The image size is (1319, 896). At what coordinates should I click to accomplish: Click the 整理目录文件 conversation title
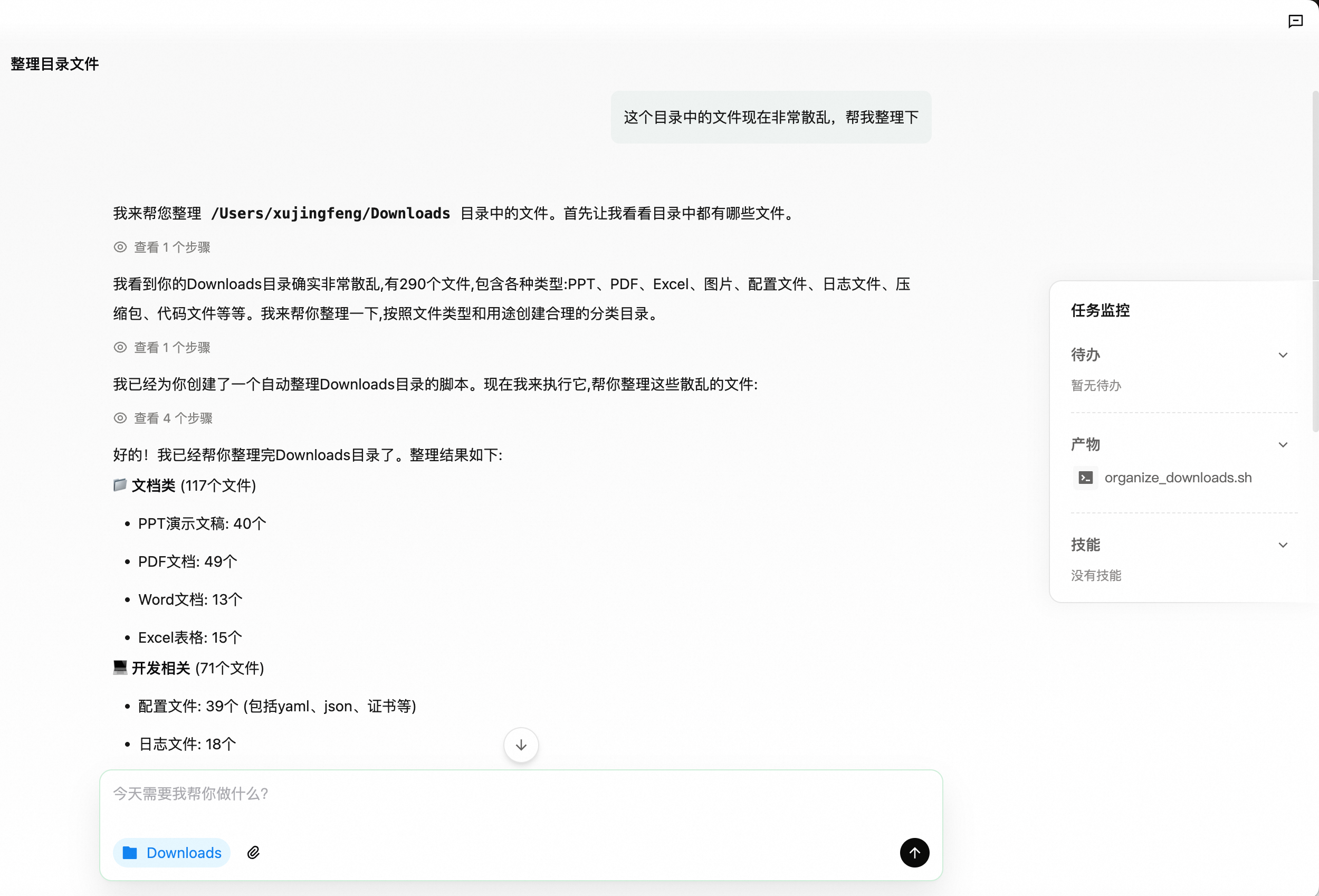point(54,64)
